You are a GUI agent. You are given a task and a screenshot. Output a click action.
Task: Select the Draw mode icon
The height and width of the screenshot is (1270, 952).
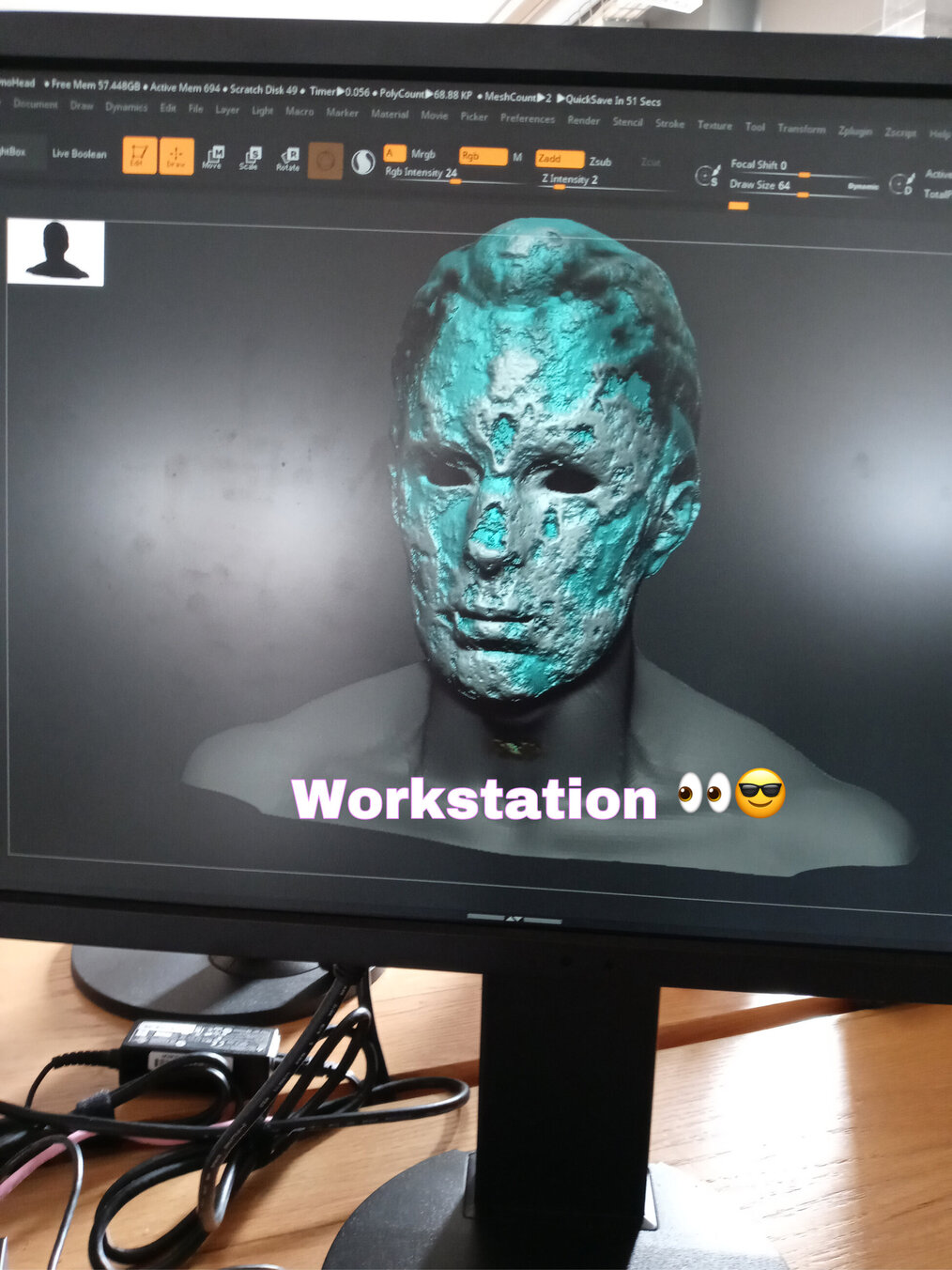176,156
